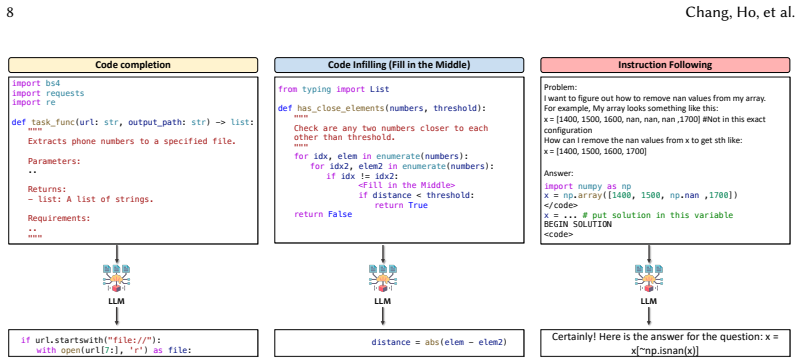801x363 pixels.
Task: Click the LLM icon under Instruction Following
Action: [649, 278]
